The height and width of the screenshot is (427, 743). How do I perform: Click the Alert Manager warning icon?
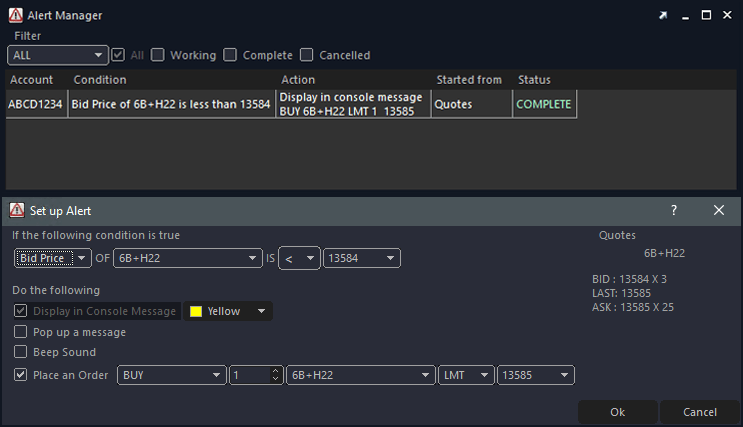tap(16, 16)
